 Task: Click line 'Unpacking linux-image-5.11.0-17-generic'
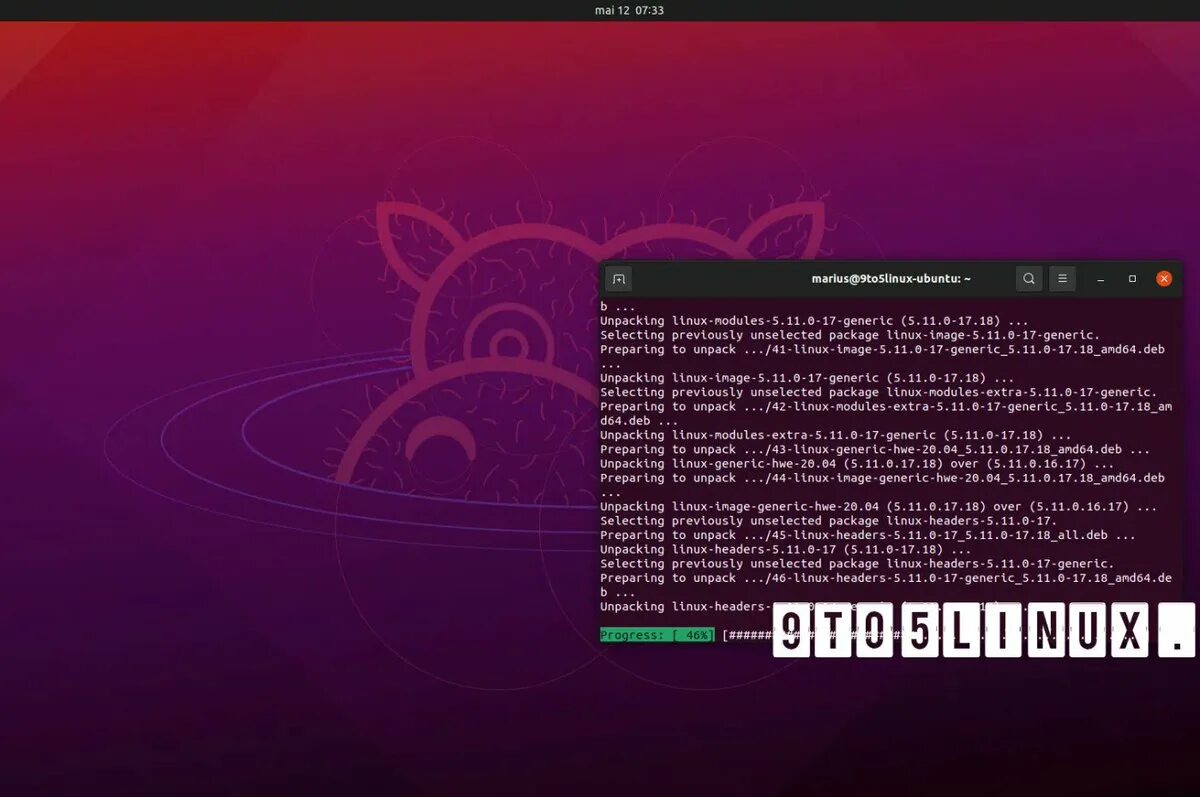coord(807,378)
